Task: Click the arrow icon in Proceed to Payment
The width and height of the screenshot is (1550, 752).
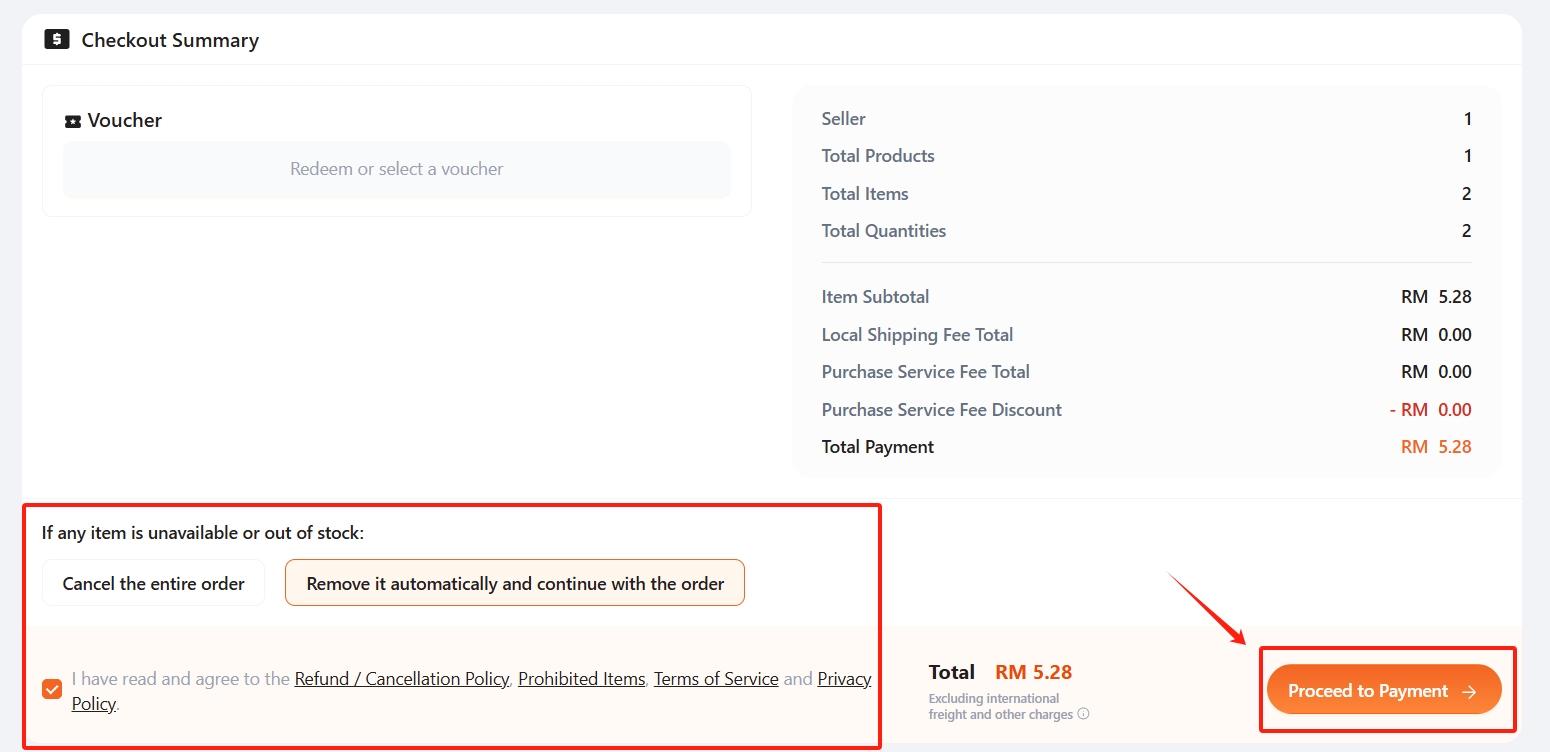Action: click(1469, 691)
